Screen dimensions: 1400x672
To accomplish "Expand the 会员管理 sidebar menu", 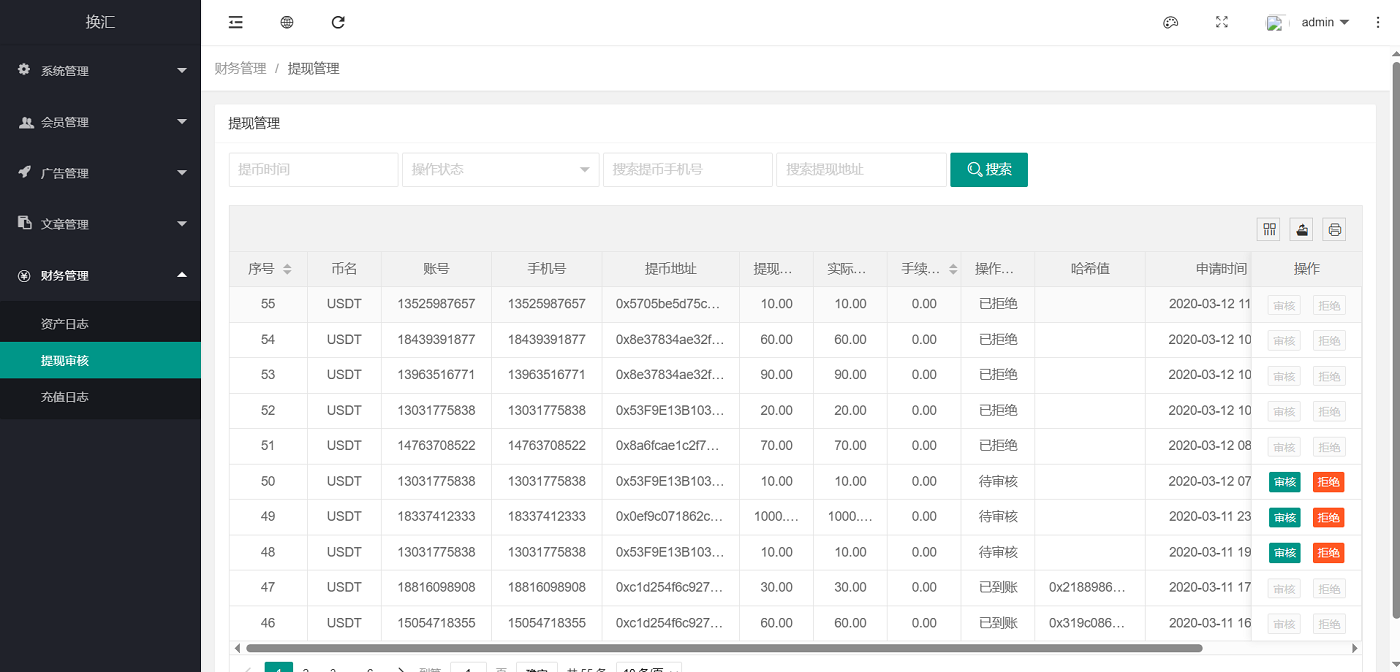I will [100, 122].
